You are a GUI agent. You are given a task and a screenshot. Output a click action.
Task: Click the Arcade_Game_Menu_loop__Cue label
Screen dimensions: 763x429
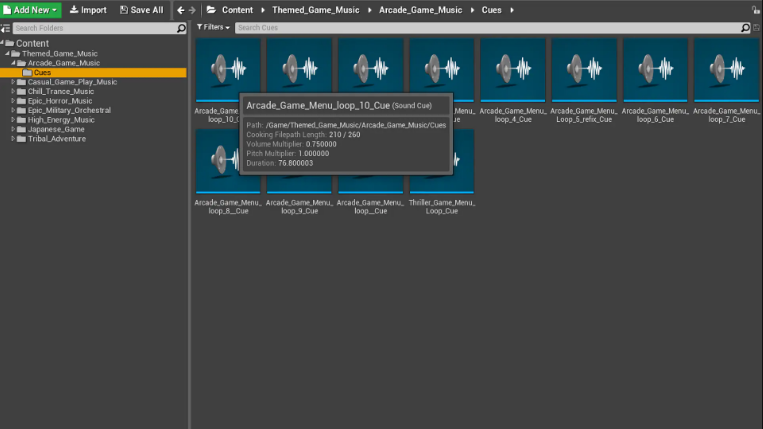point(370,207)
